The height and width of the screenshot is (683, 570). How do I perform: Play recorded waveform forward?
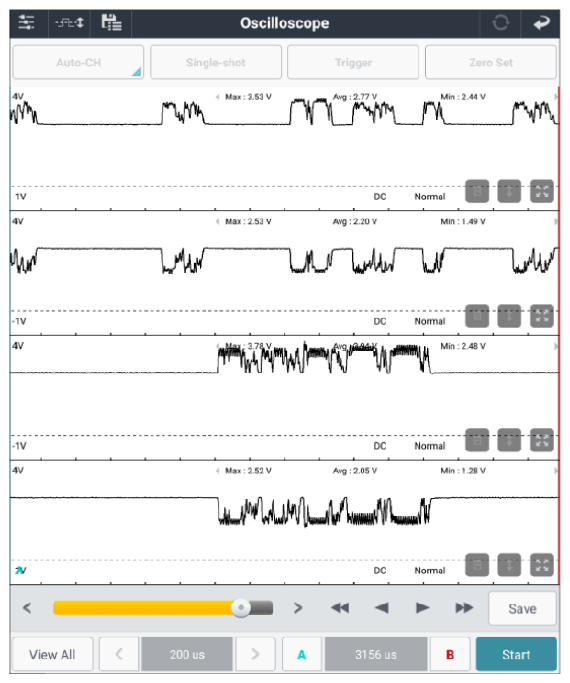[422, 608]
